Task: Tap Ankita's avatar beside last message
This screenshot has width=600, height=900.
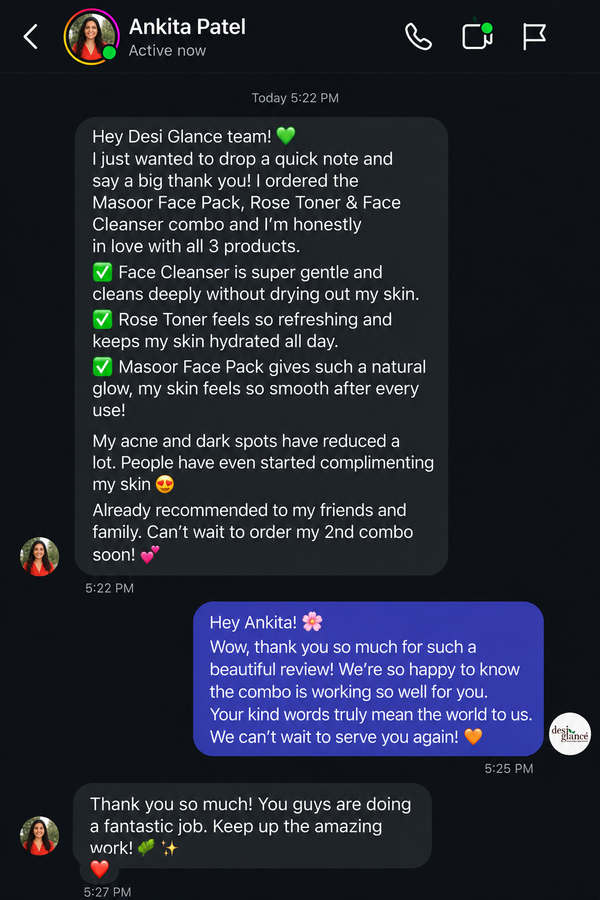Action: pos(40,836)
